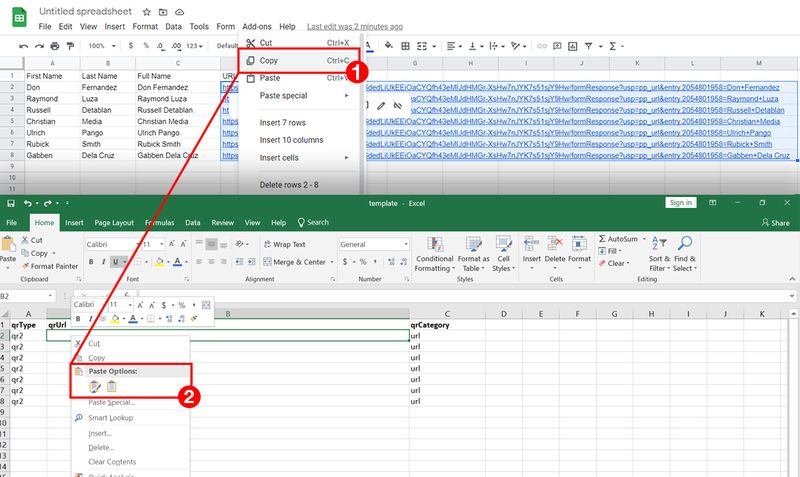
Task: Click the Sign in button in Excel
Action: pyautogui.click(x=681, y=202)
